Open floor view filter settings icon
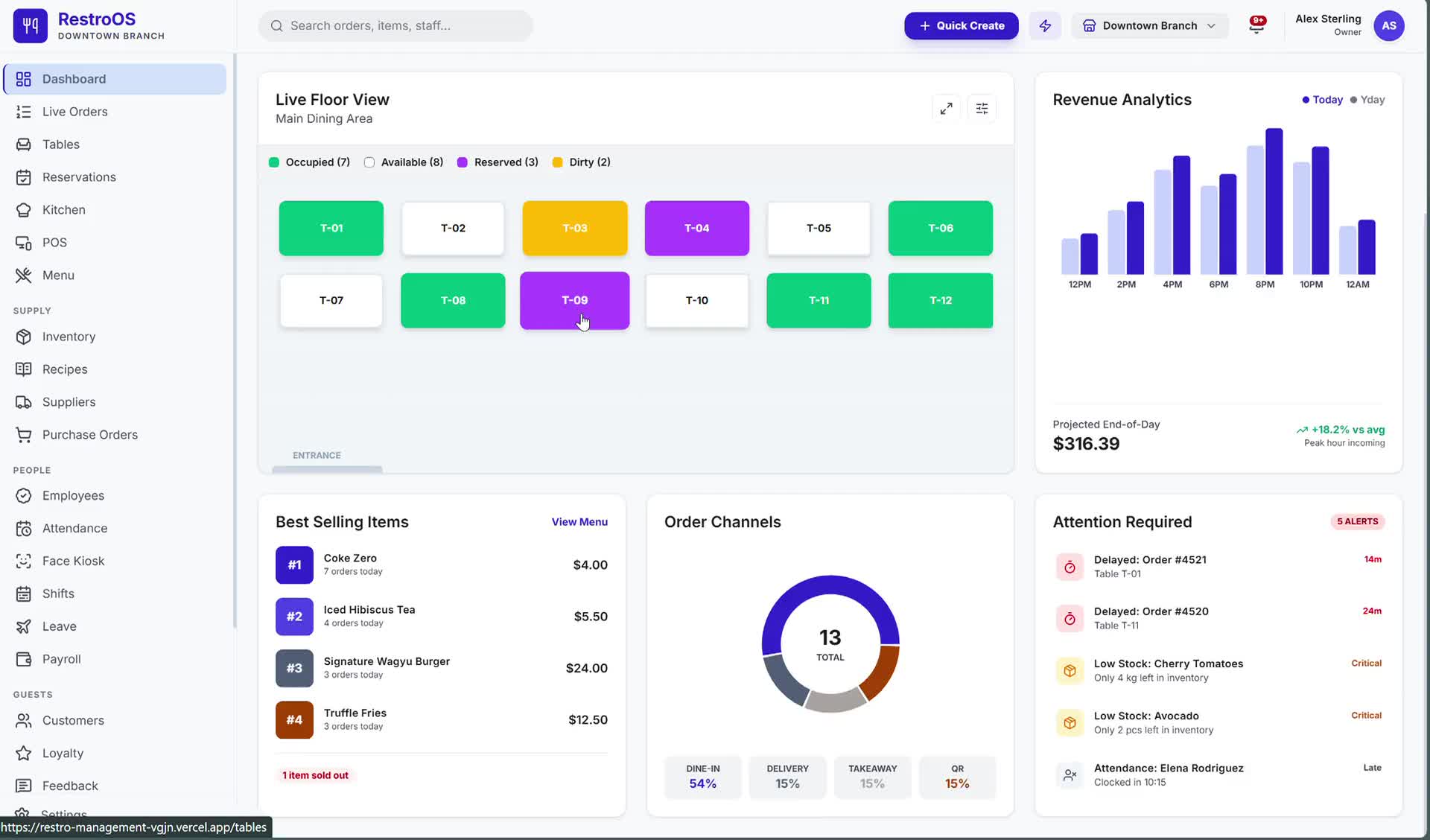 click(x=982, y=109)
